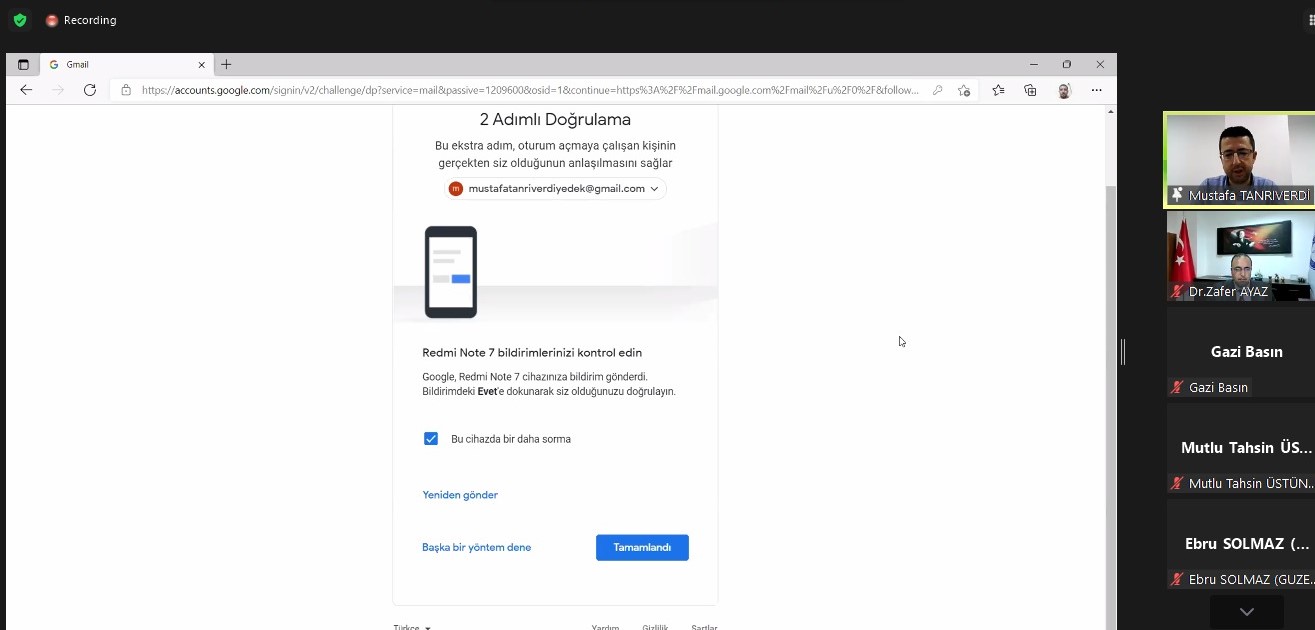This screenshot has width=1315, height=630.
Task: Uncheck Bu cihazda bir daha sorma
Action: (431, 439)
